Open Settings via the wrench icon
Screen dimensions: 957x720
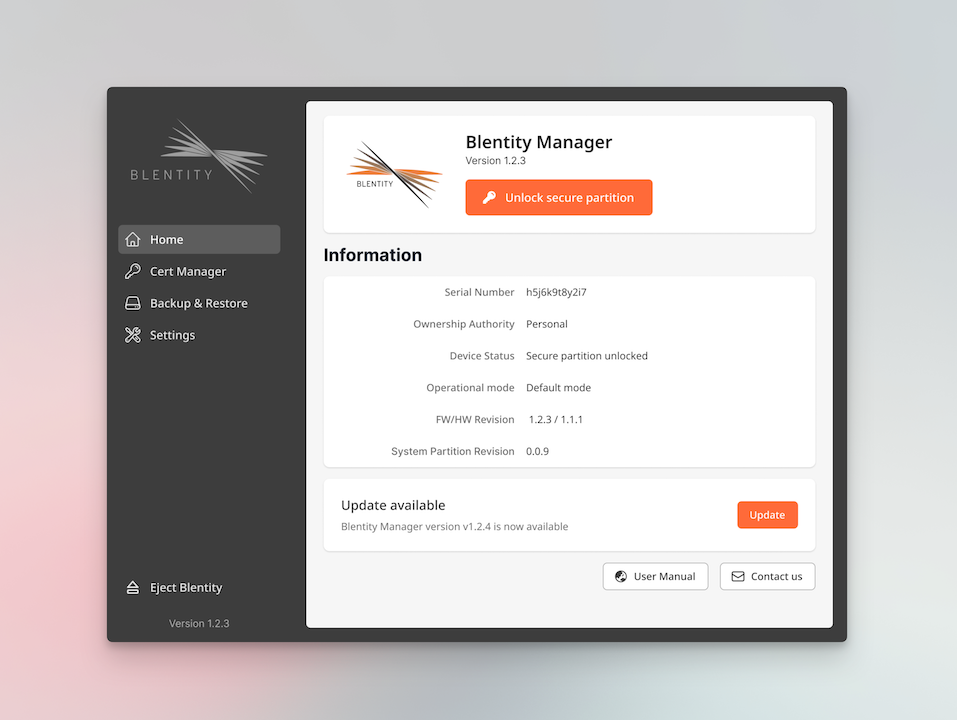coord(133,335)
